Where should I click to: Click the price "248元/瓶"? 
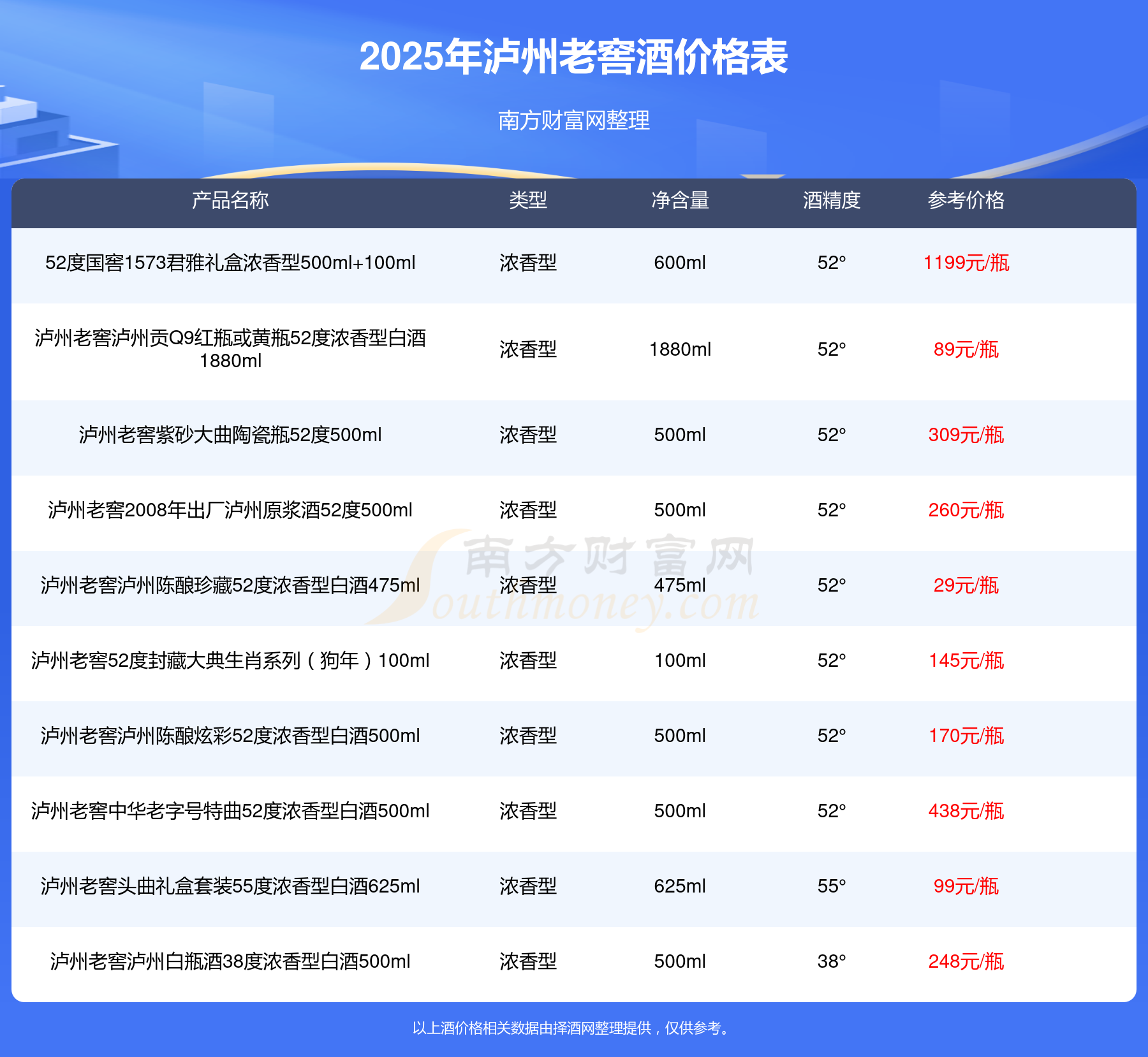coord(966,961)
